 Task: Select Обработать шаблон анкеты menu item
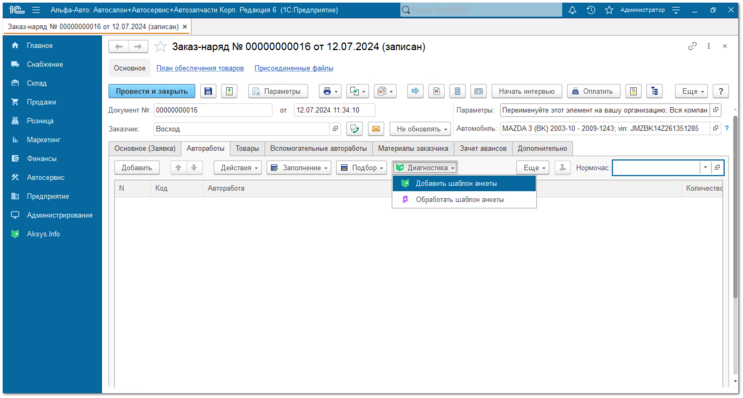464,200
